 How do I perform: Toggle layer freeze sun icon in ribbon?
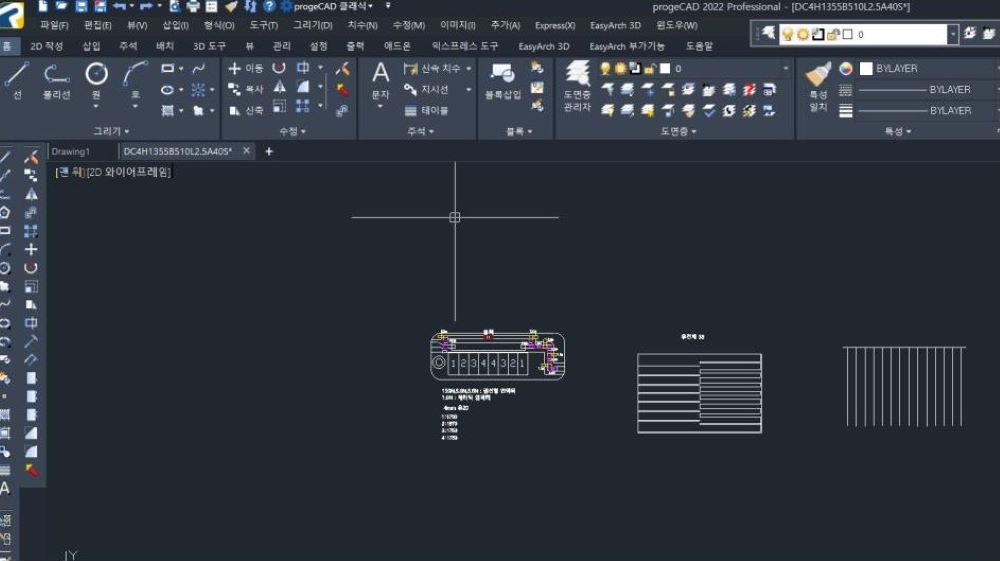pyautogui.click(x=619, y=68)
